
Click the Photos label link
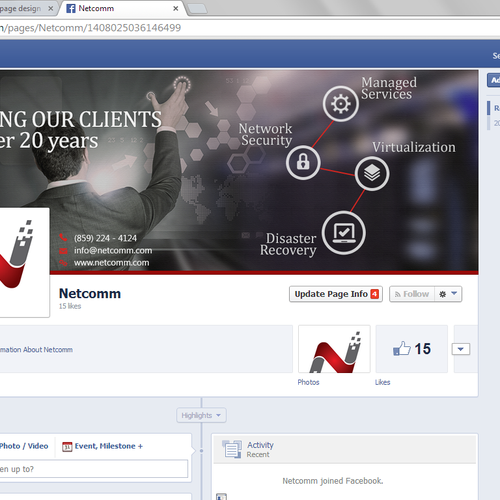[308, 382]
